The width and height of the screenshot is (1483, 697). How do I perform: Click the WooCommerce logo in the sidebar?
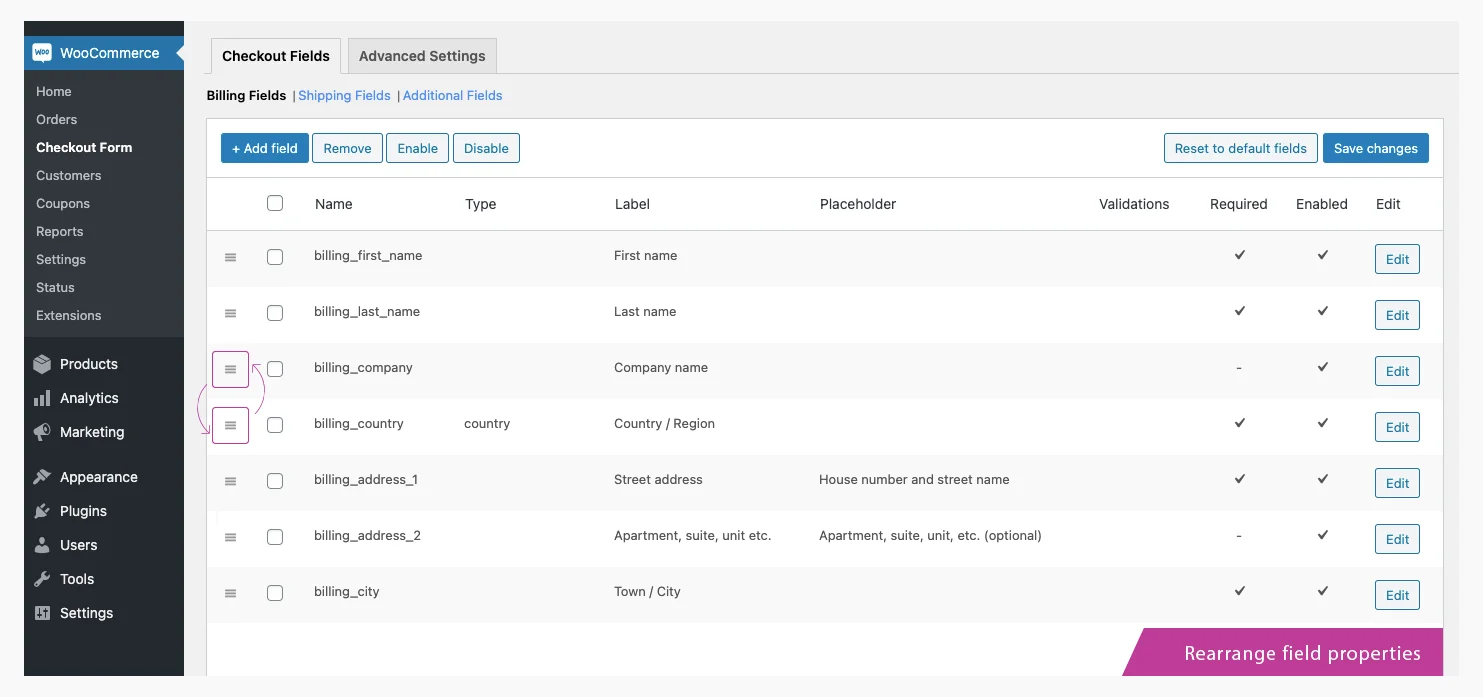[x=41, y=52]
